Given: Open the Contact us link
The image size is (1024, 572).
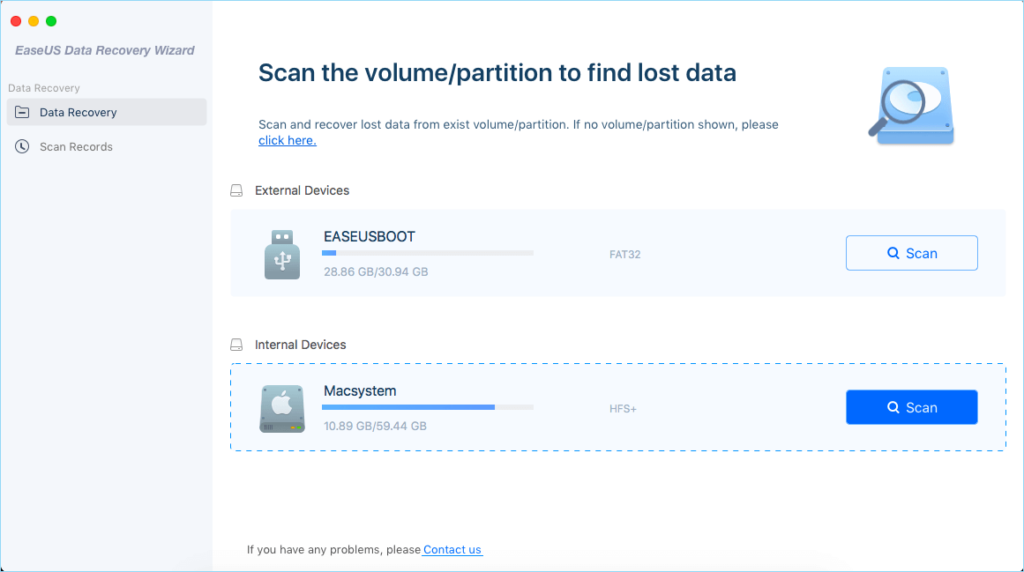Looking at the screenshot, I should (452, 550).
